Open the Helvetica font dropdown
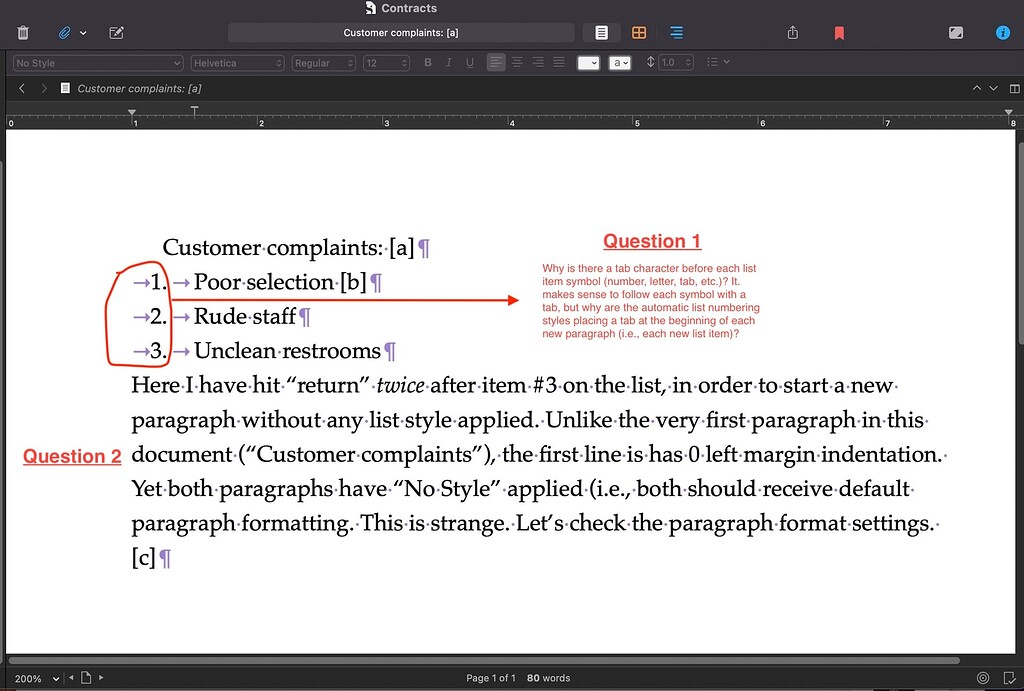 coord(237,62)
